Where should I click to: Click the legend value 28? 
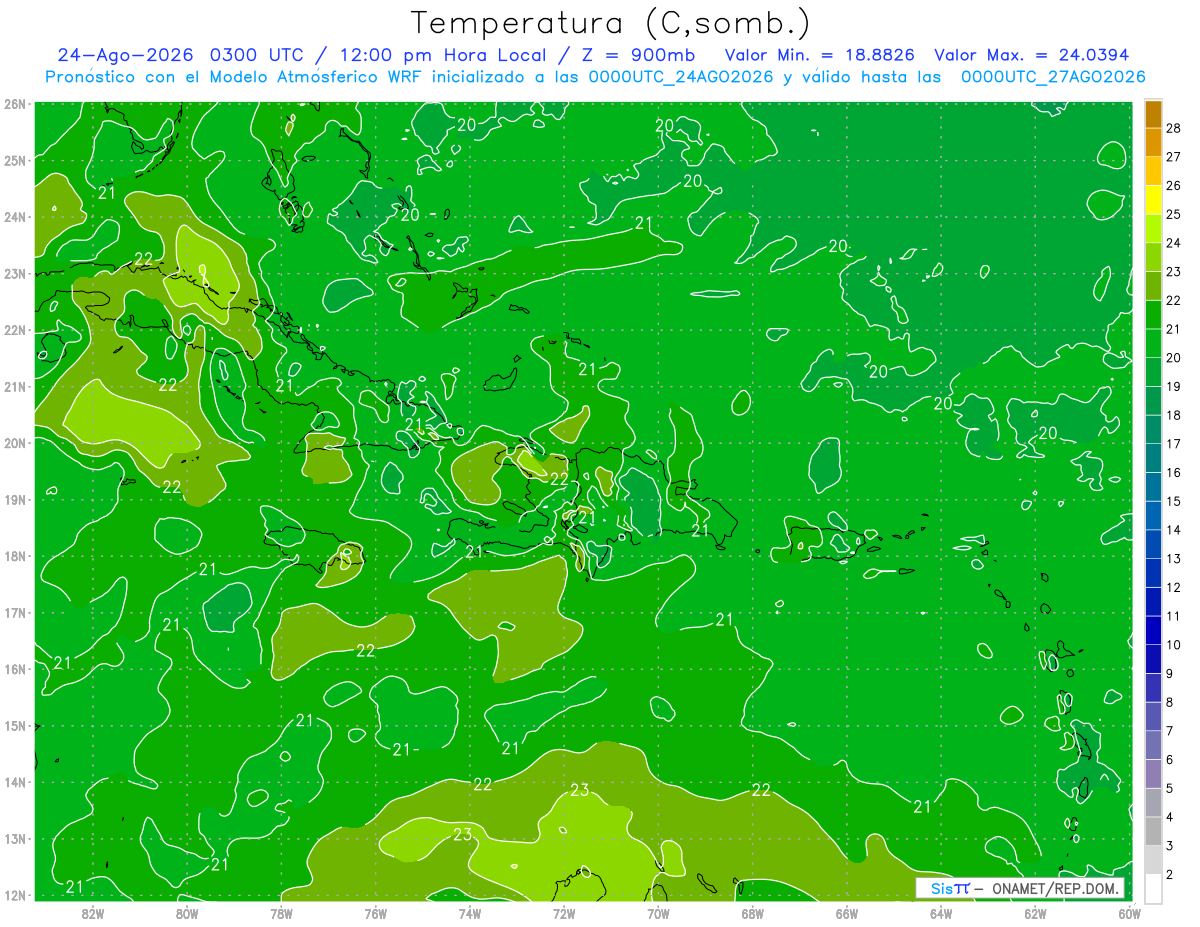[1173, 128]
